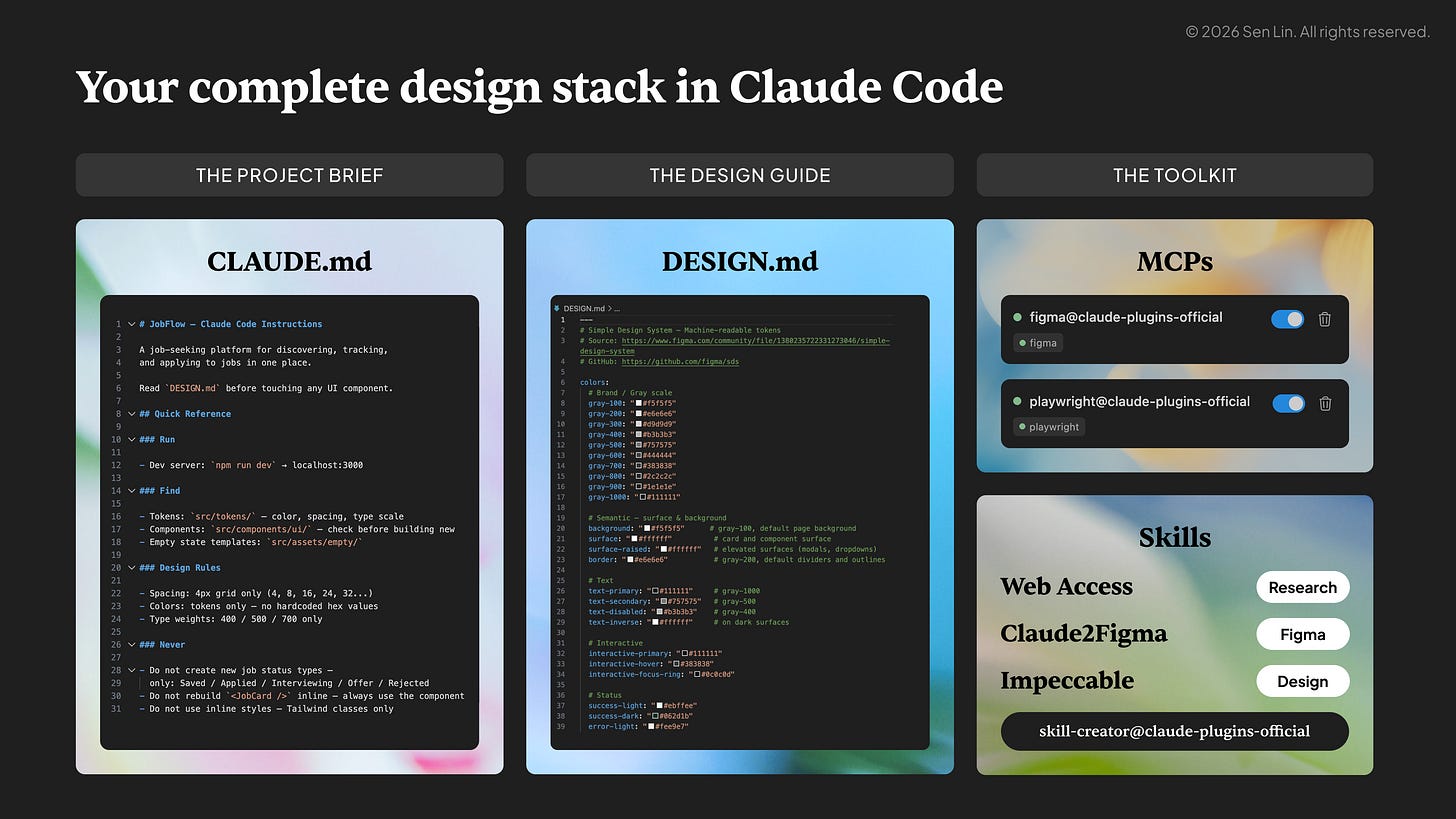The image size is (1456, 819).
Task: Click the 'Do not rebuild <JobCard />' line
Action: pos(302,696)
